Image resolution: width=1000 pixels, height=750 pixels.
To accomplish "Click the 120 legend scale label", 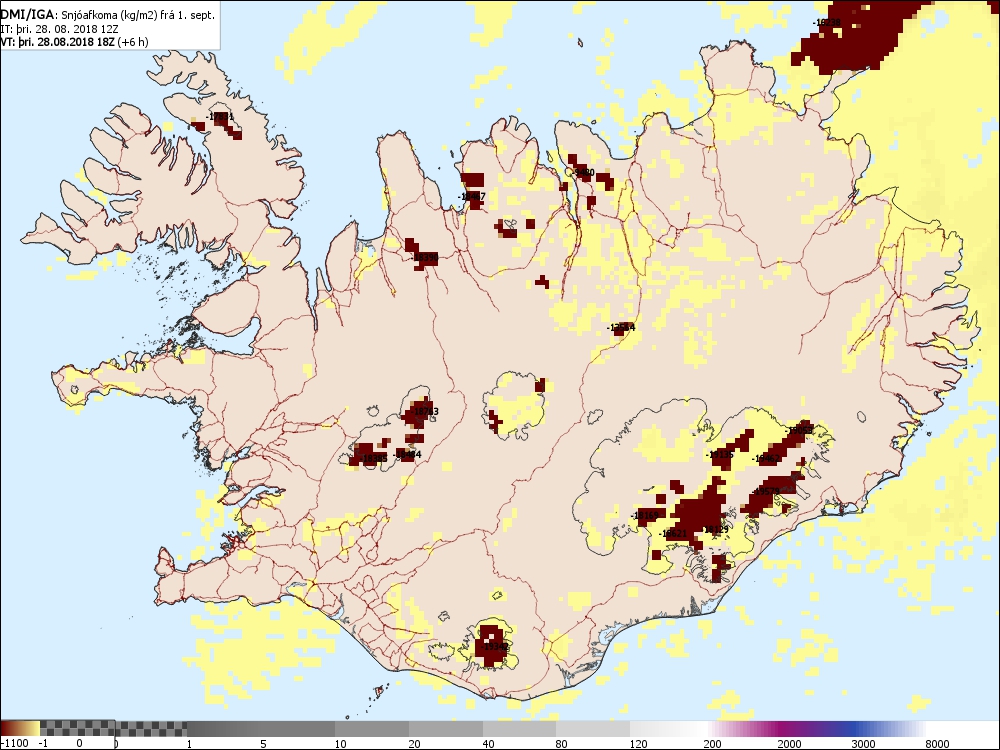I will pyautogui.click(x=638, y=743).
